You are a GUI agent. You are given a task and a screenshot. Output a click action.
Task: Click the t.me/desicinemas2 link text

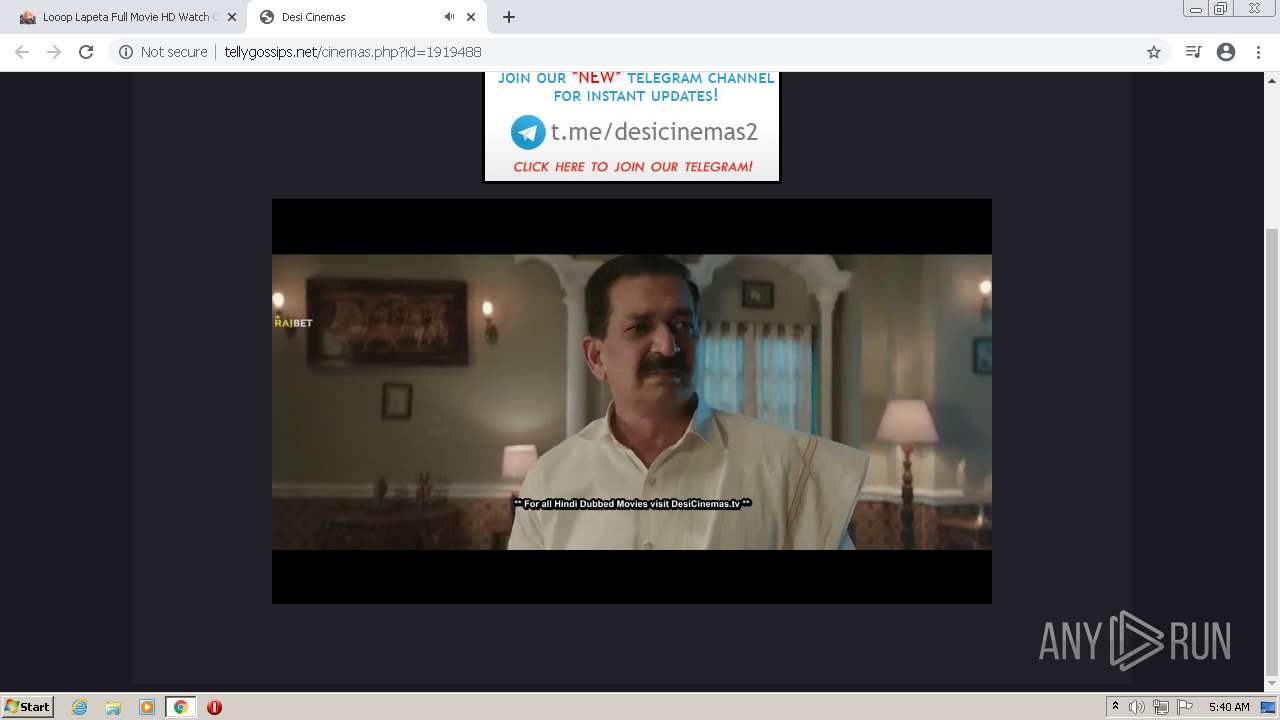pos(654,132)
